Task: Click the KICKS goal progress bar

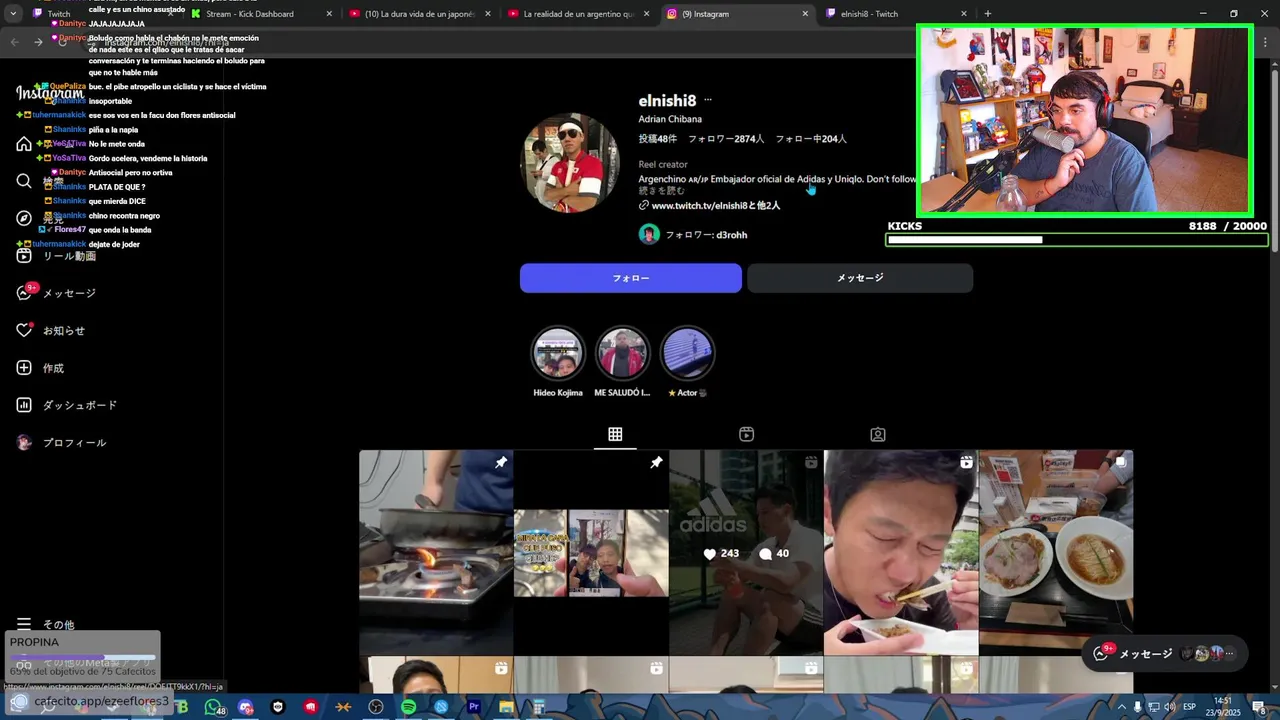Action: coord(1077,240)
